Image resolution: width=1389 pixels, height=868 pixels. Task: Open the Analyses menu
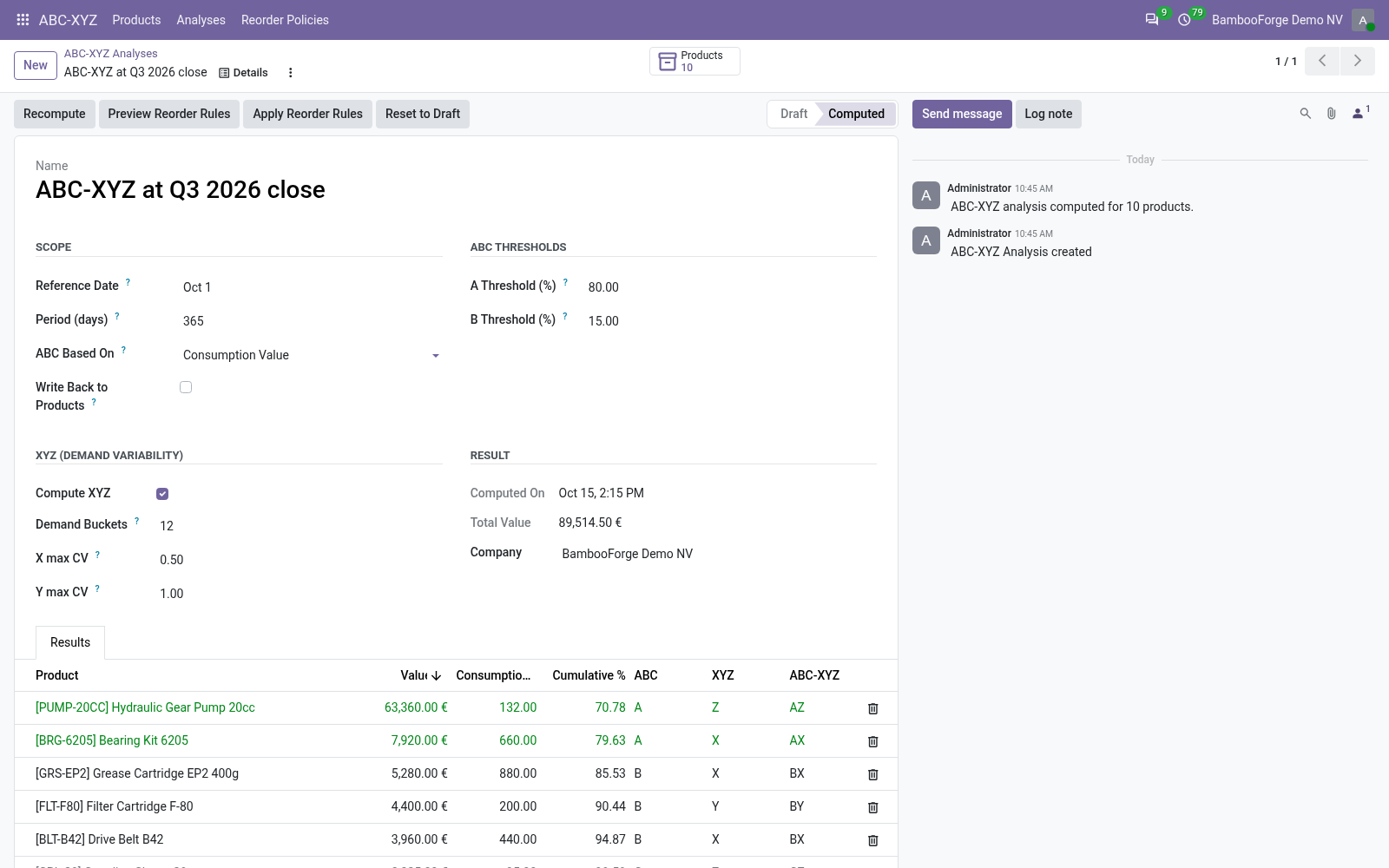click(201, 19)
